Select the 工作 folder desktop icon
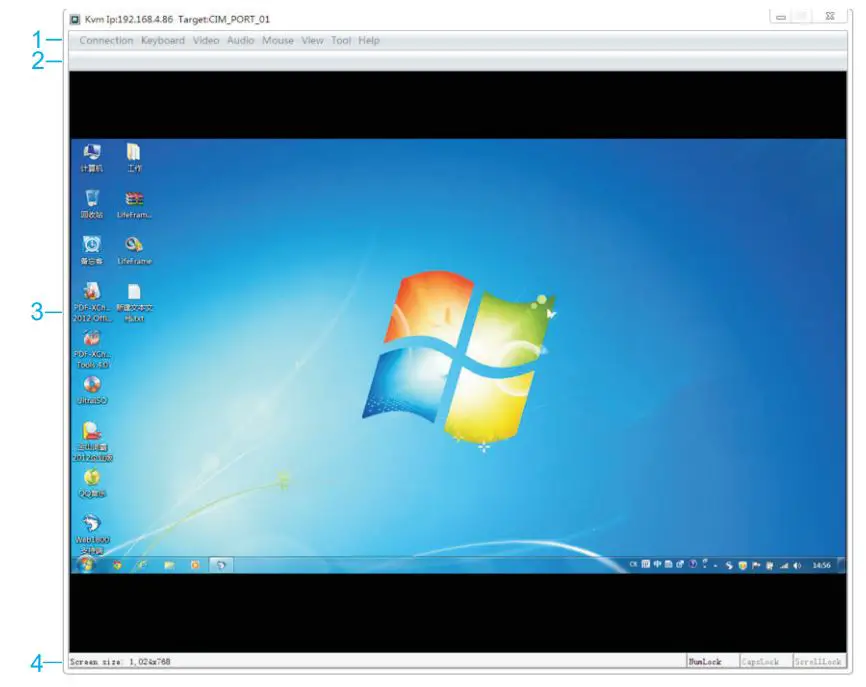This screenshot has height=687, width=866. 134,158
